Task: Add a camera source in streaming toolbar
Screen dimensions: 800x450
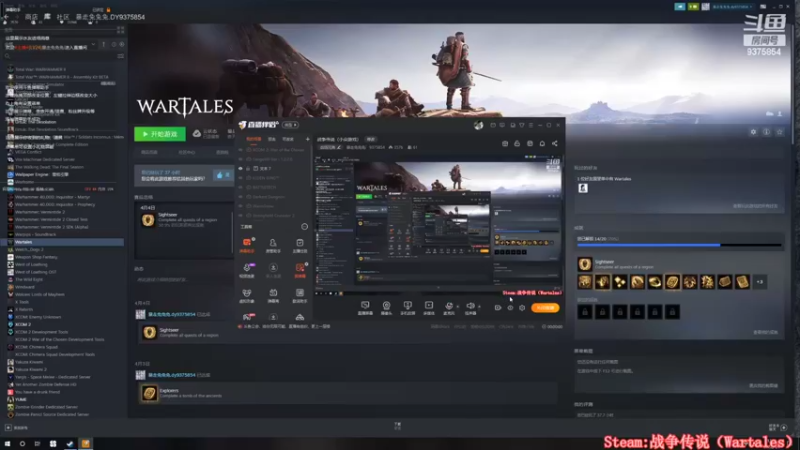Action: (x=386, y=306)
